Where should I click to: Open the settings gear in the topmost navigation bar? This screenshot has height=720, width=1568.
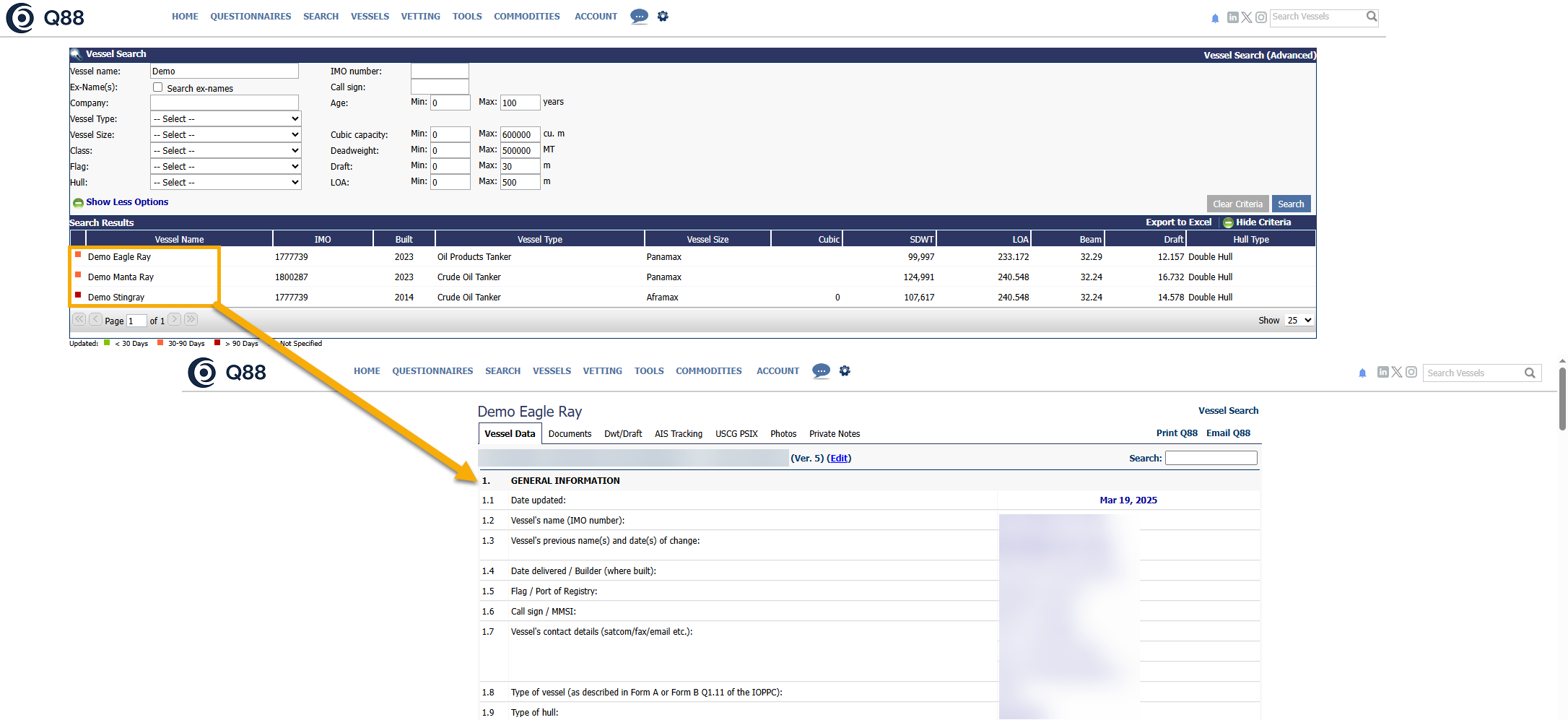coord(663,16)
